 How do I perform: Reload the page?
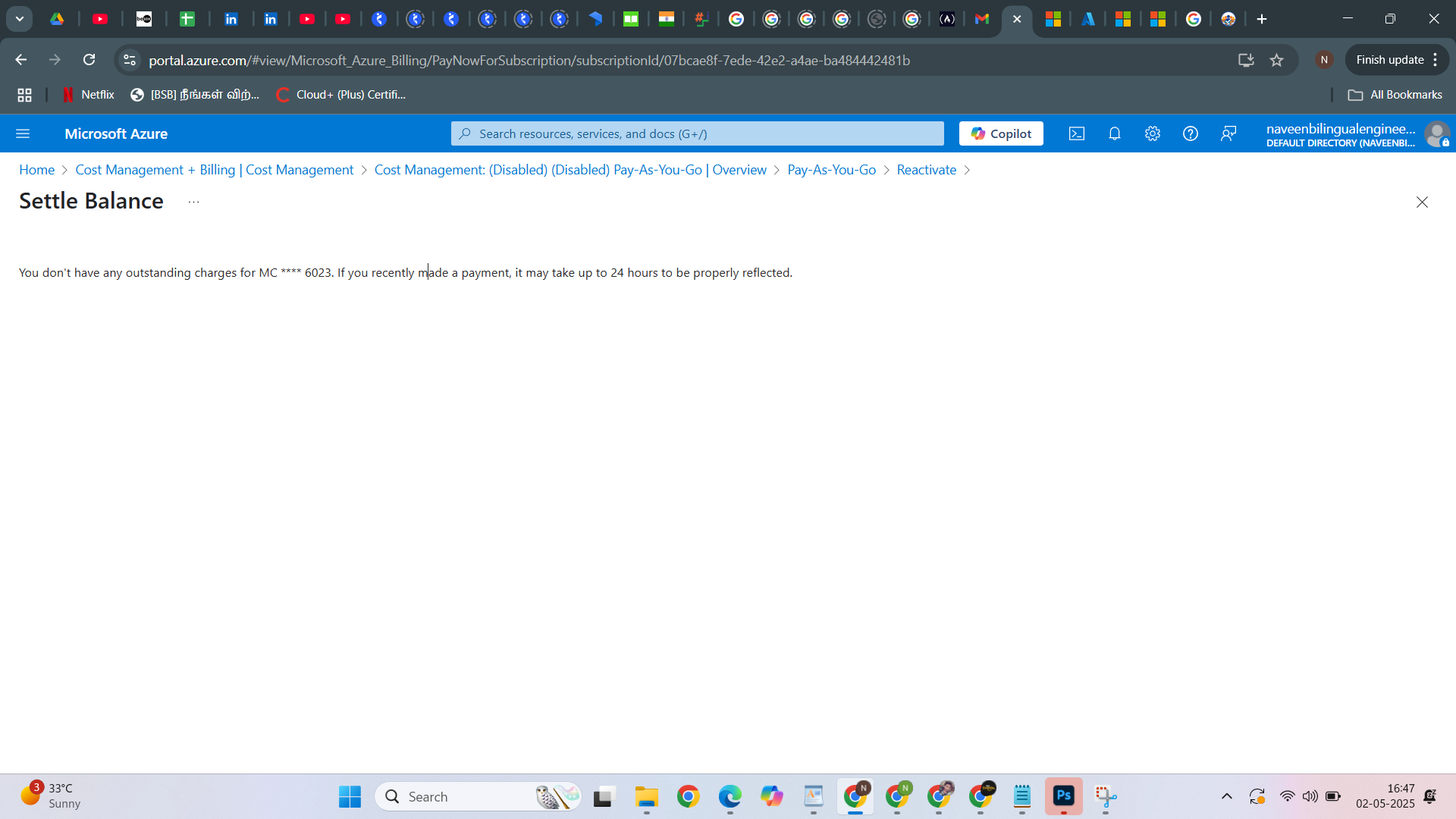click(x=89, y=60)
